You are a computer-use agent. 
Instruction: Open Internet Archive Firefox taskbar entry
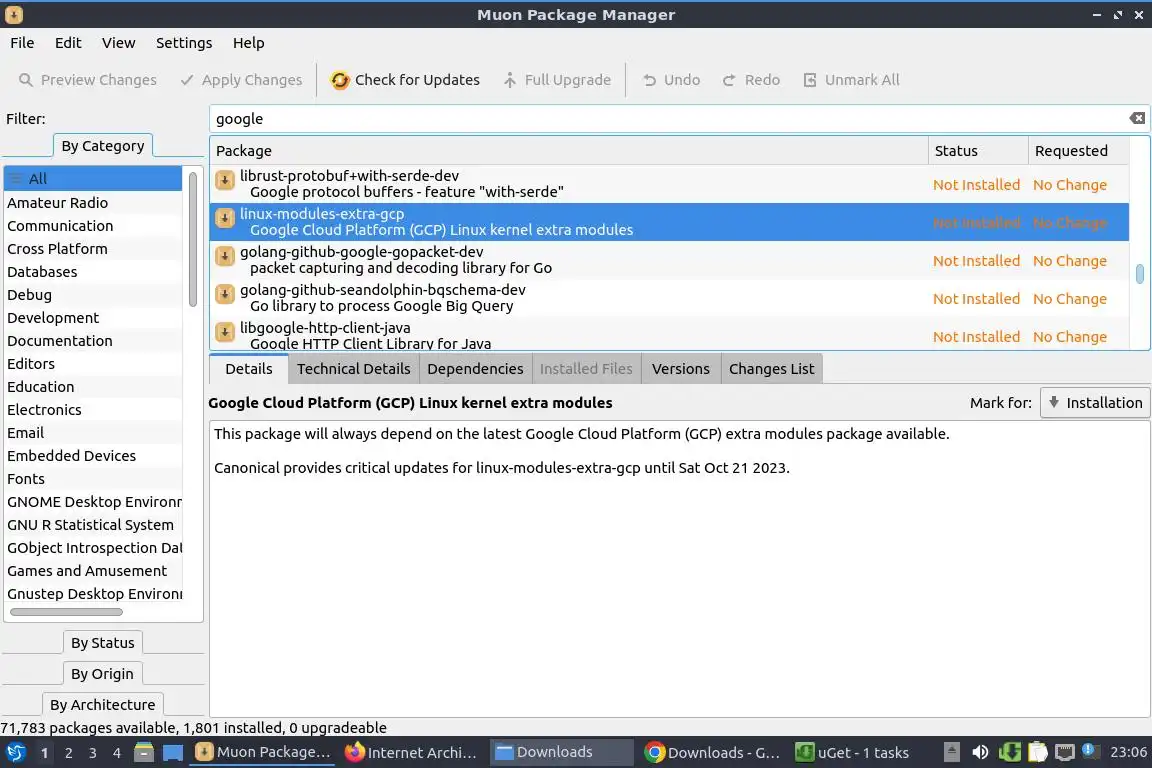tap(411, 753)
